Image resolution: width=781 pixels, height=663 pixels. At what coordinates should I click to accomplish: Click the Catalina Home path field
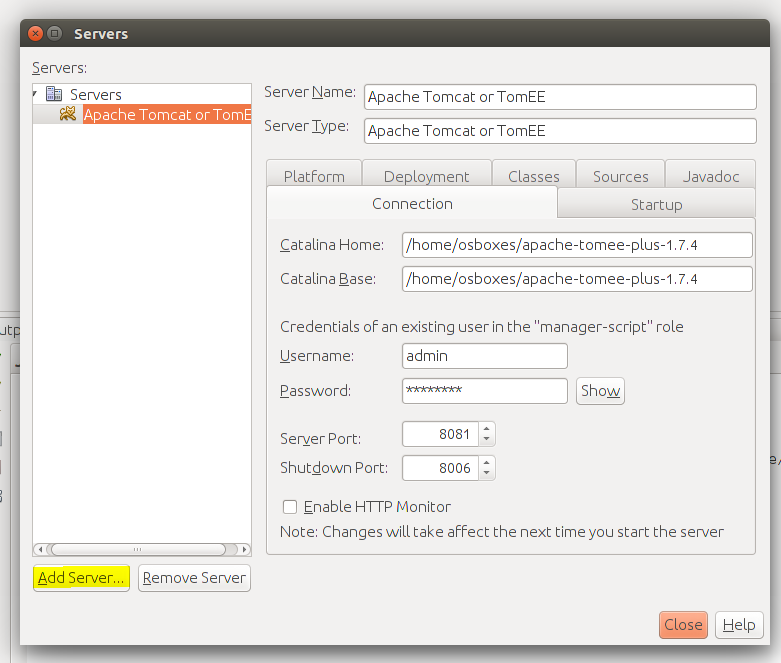click(x=577, y=245)
